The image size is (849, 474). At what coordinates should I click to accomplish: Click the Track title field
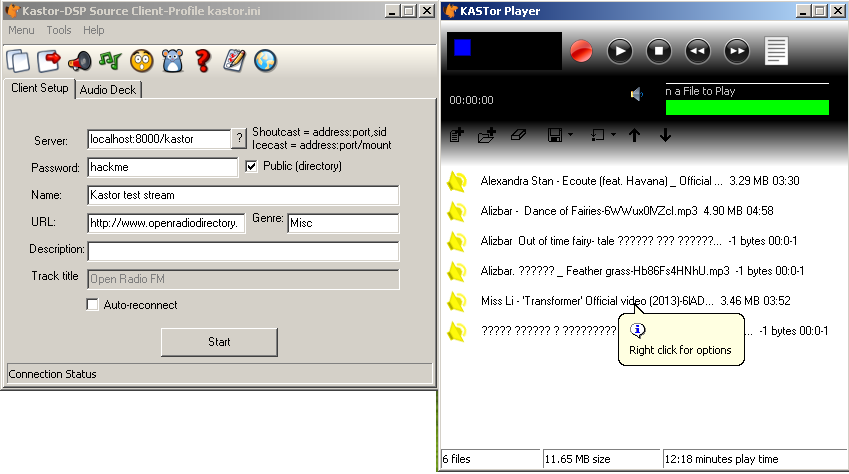click(x=243, y=279)
